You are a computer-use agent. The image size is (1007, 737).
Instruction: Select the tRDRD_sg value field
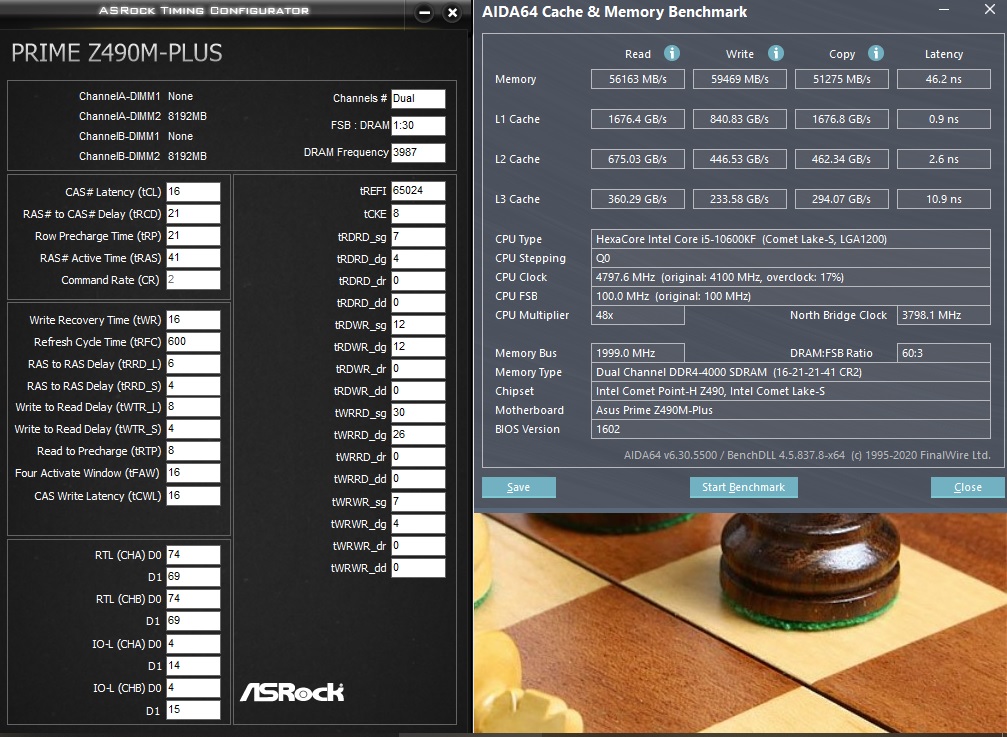pyautogui.click(x=418, y=237)
